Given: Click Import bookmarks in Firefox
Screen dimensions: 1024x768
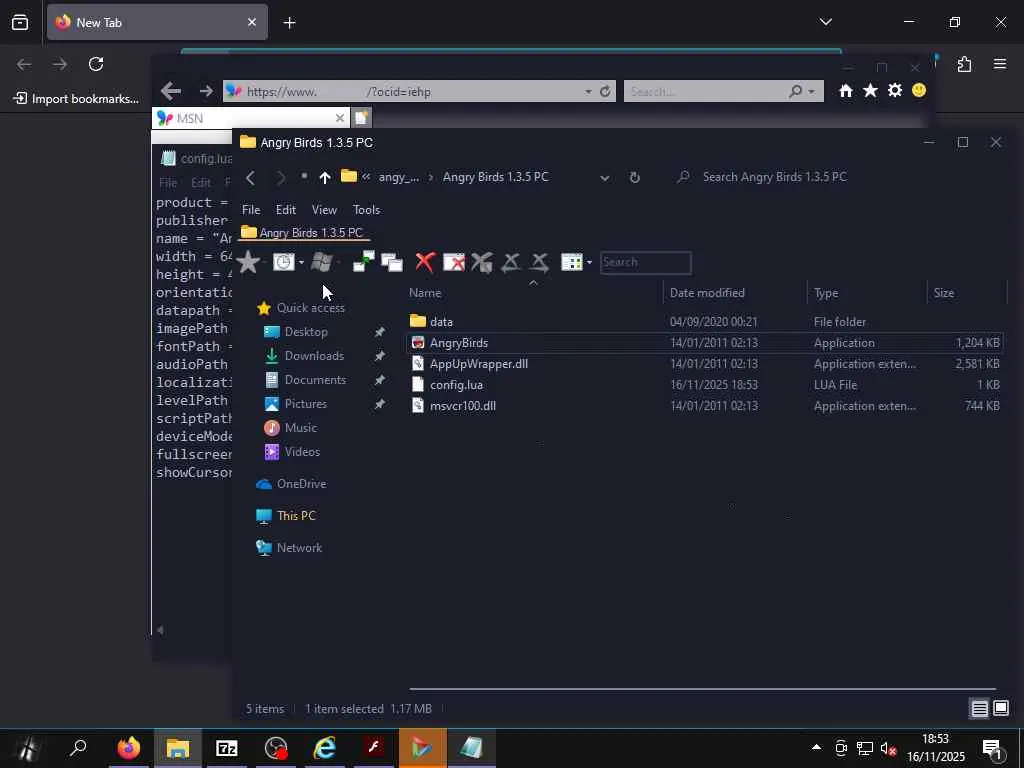Looking at the screenshot, I should point(76,99).
